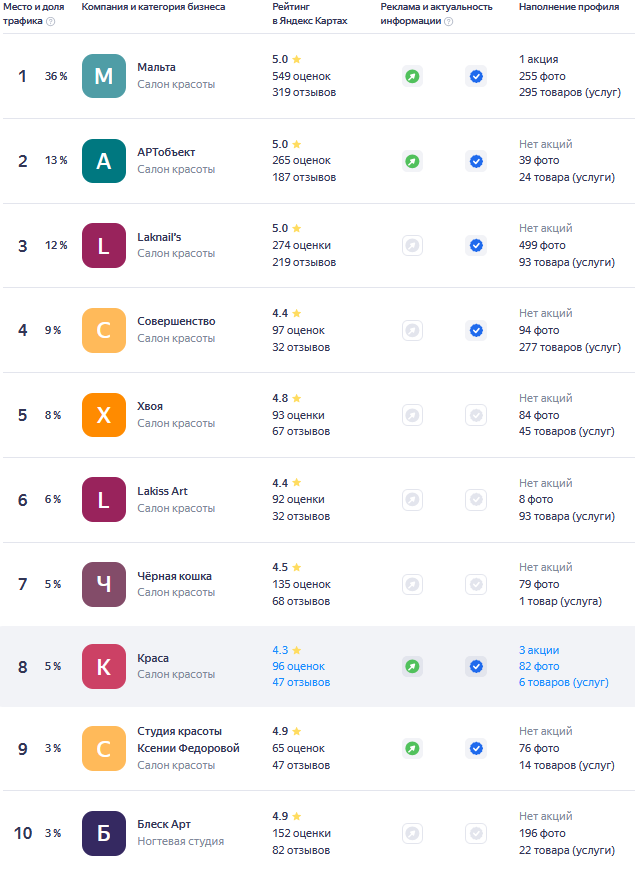Image resolution: width=635 pixels, height=875 pixels.
Task: Click the blue verified checkmark for Мальта
Action: click(476, 76)
